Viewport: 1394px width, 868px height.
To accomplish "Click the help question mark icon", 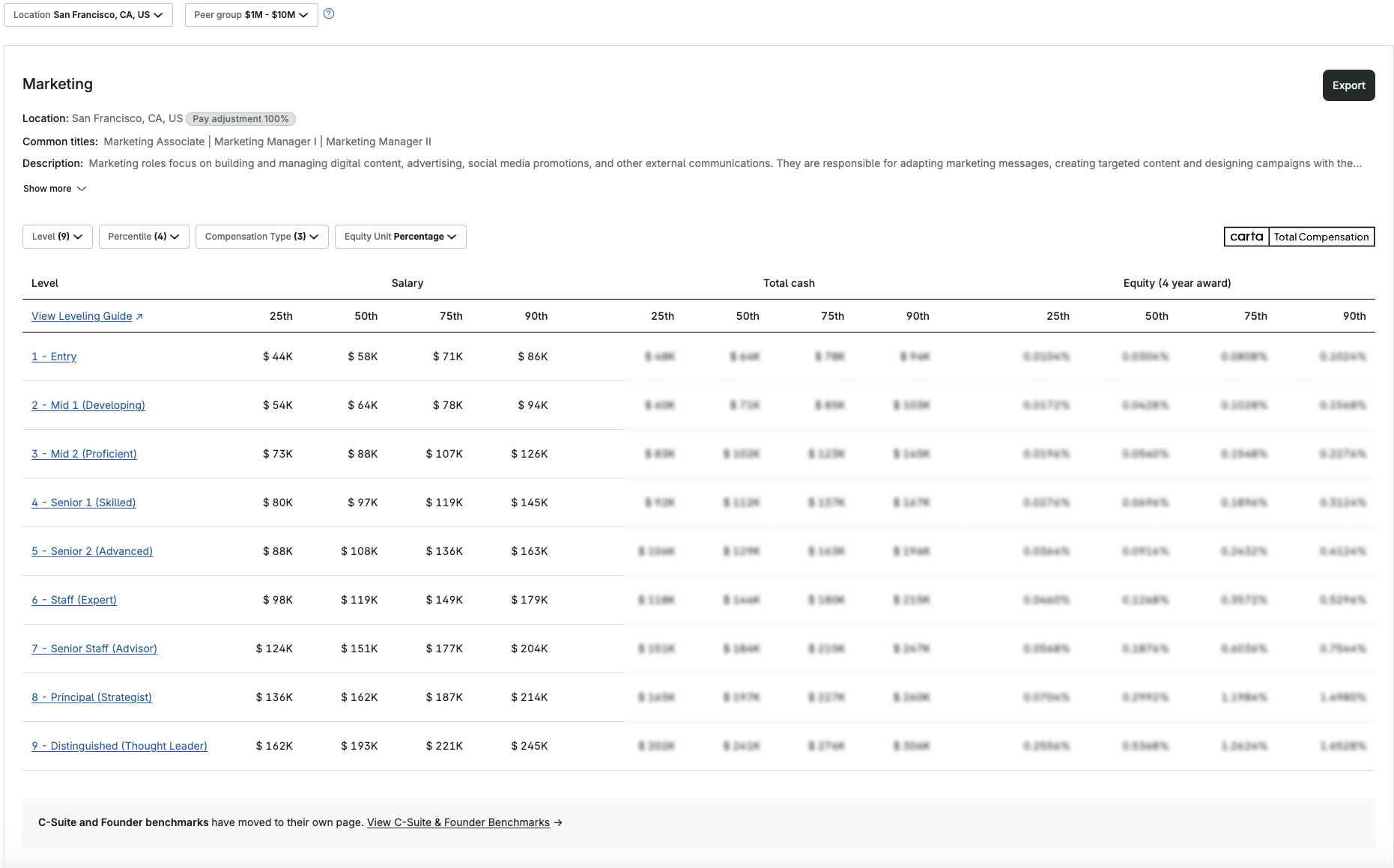I will [329, 13].
